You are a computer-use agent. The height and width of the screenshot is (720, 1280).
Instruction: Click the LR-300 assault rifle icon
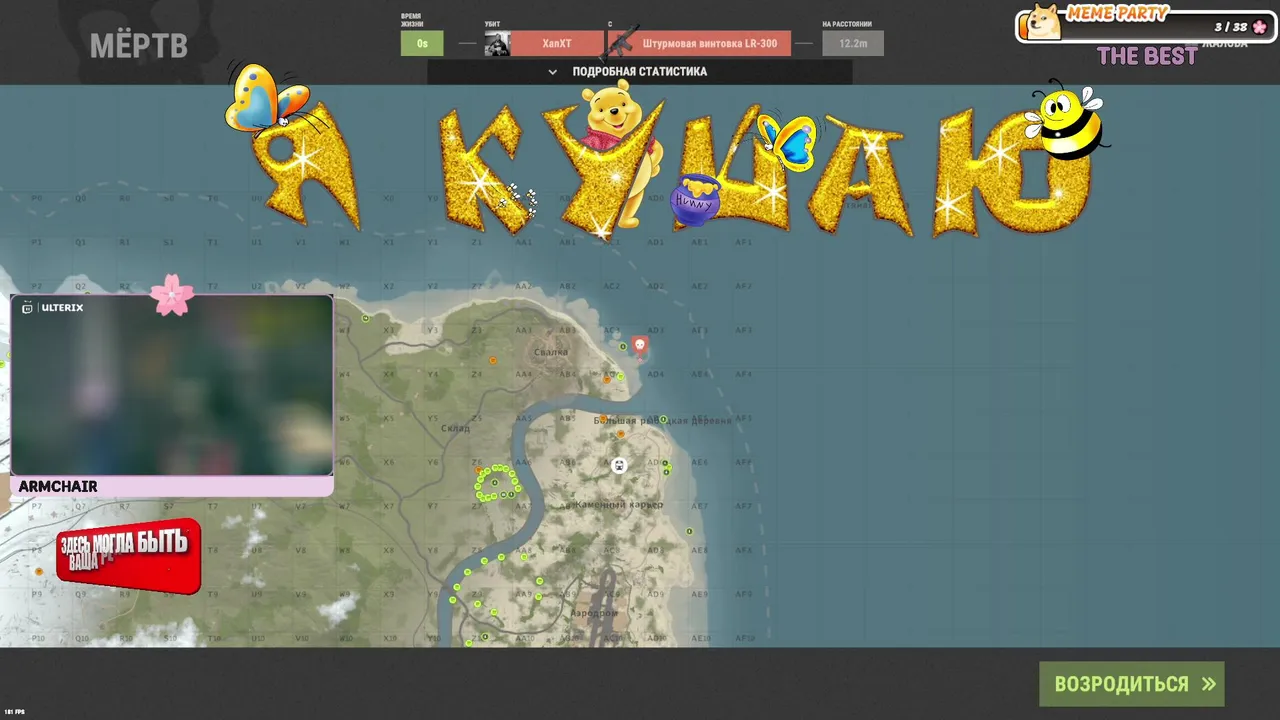pos(622,43)
